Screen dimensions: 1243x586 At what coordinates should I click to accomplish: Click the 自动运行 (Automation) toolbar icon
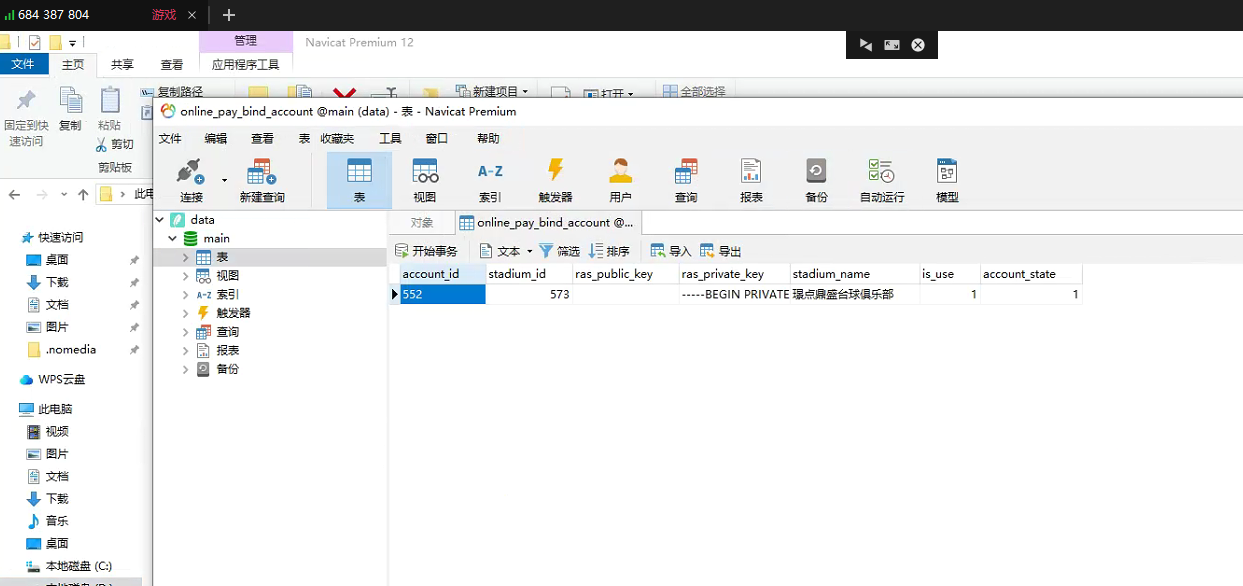pyautogui.click(x=881, y=180)
